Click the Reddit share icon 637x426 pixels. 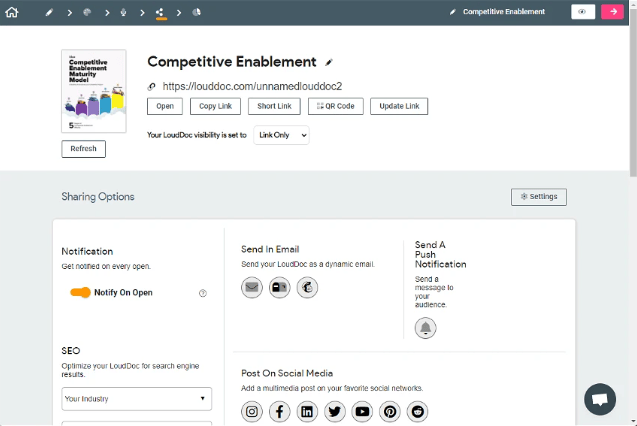coord(417,411)
